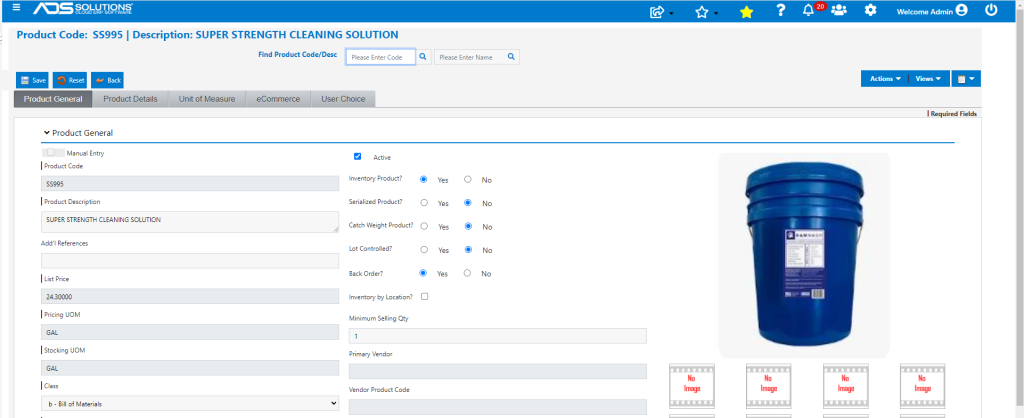Select Yes for Inventory Product
1024x418 pixels.
[424, 179]
